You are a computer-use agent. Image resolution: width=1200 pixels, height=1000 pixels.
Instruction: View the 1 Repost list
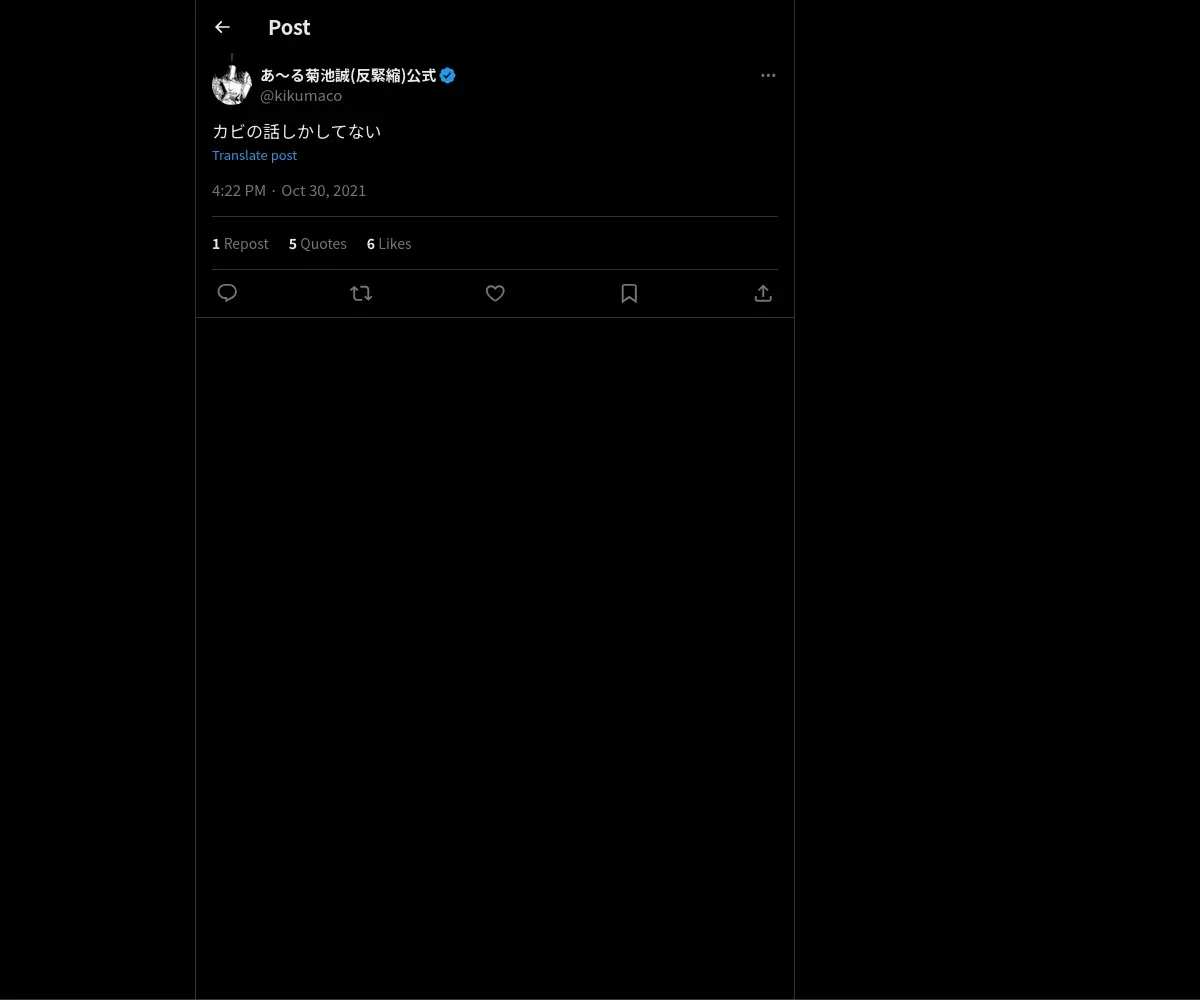tap(240, 244)
